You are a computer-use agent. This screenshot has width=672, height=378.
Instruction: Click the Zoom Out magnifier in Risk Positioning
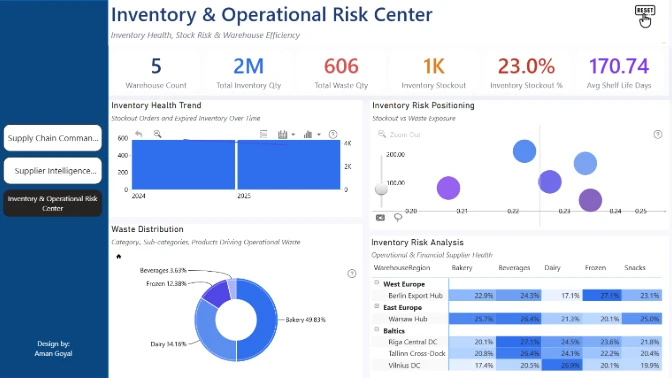click(x=381, y=134)
